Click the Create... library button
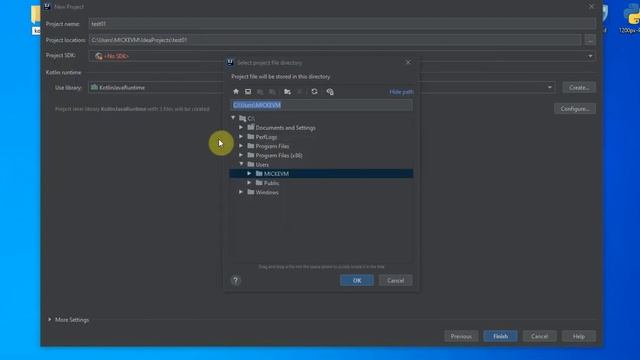 [579, 87]
